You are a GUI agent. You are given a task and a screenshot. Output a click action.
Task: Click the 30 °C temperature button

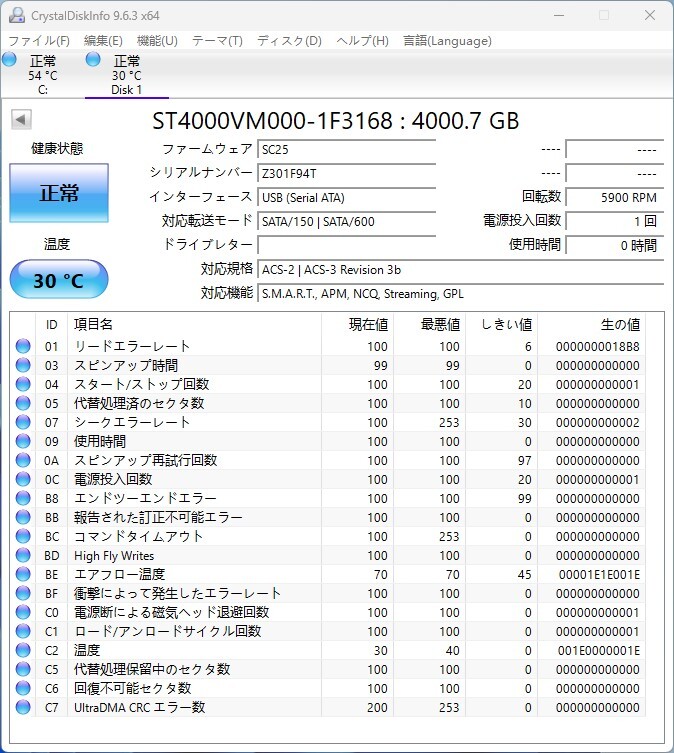(59, 279)
